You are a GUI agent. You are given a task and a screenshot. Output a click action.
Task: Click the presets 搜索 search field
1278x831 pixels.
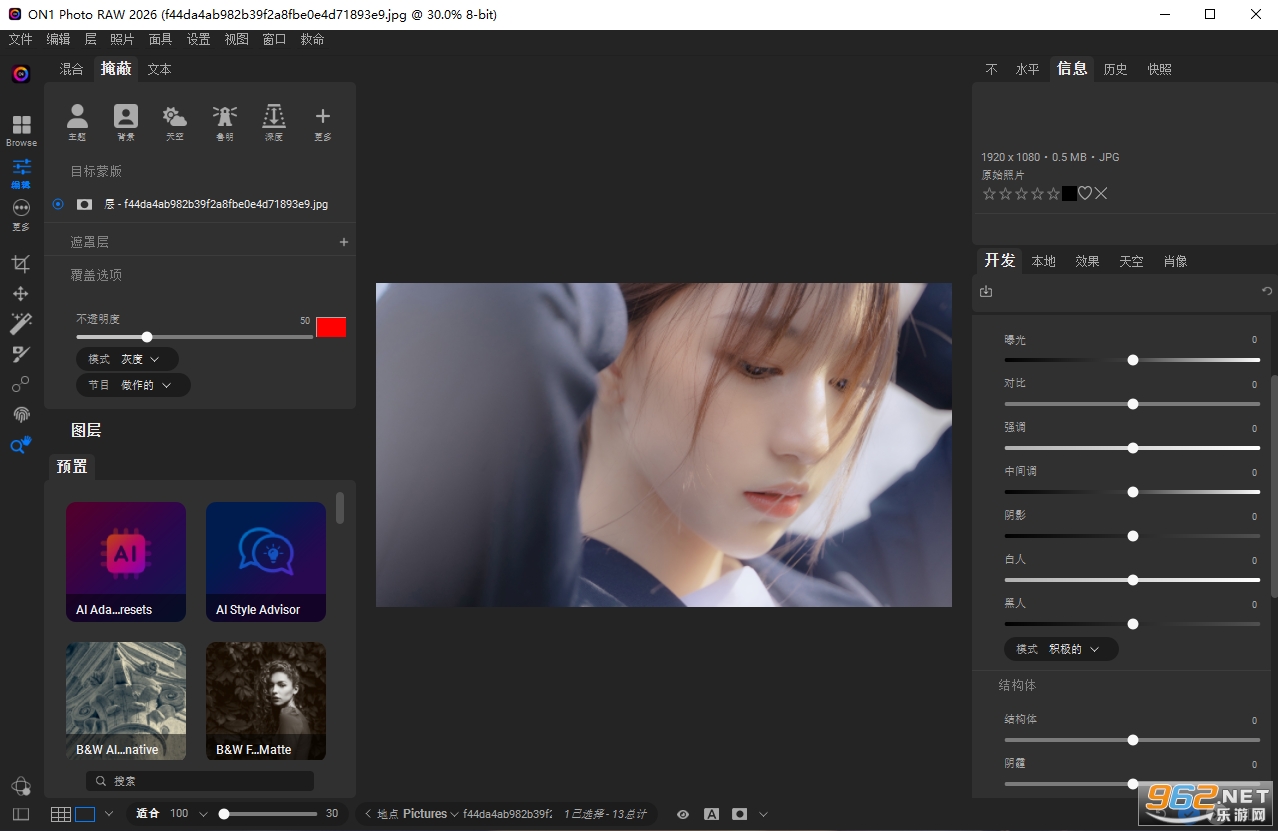point(200,781)
